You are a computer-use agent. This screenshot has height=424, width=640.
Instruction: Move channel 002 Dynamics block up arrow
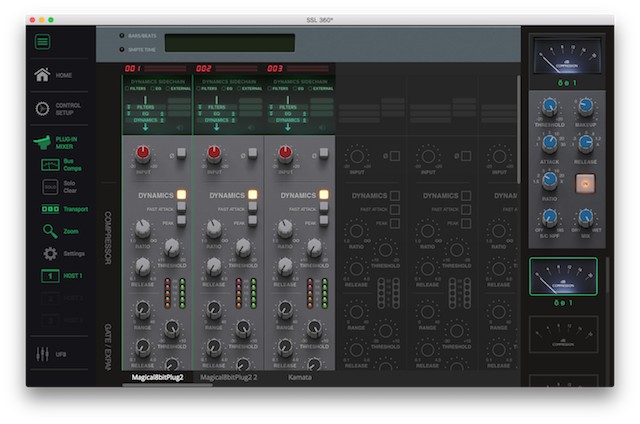pyautogui.click(x=233, y=120)
